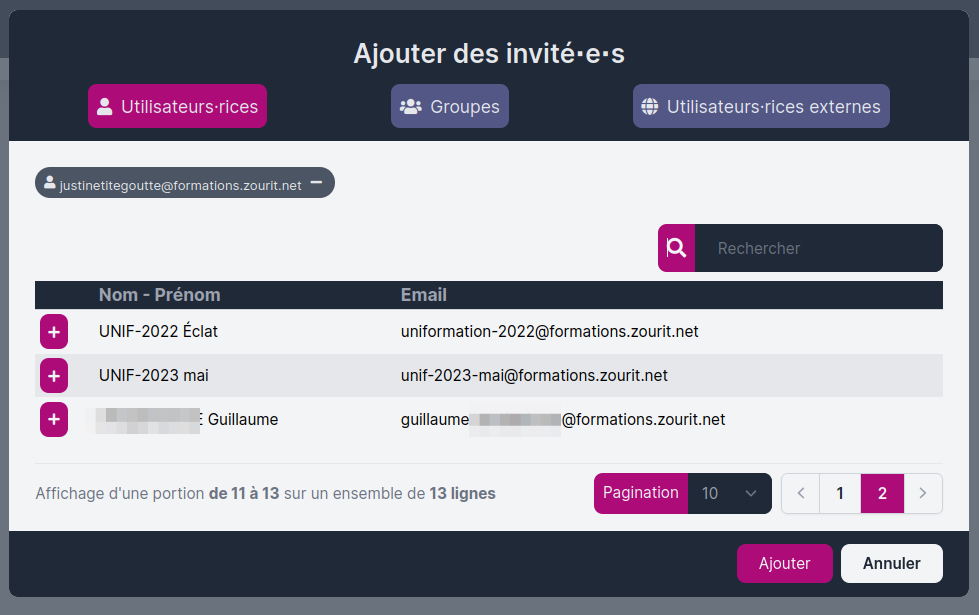Cancel with the Annuler button
The height and width of the screenshot is (615, 979).
tap(891, 563)
